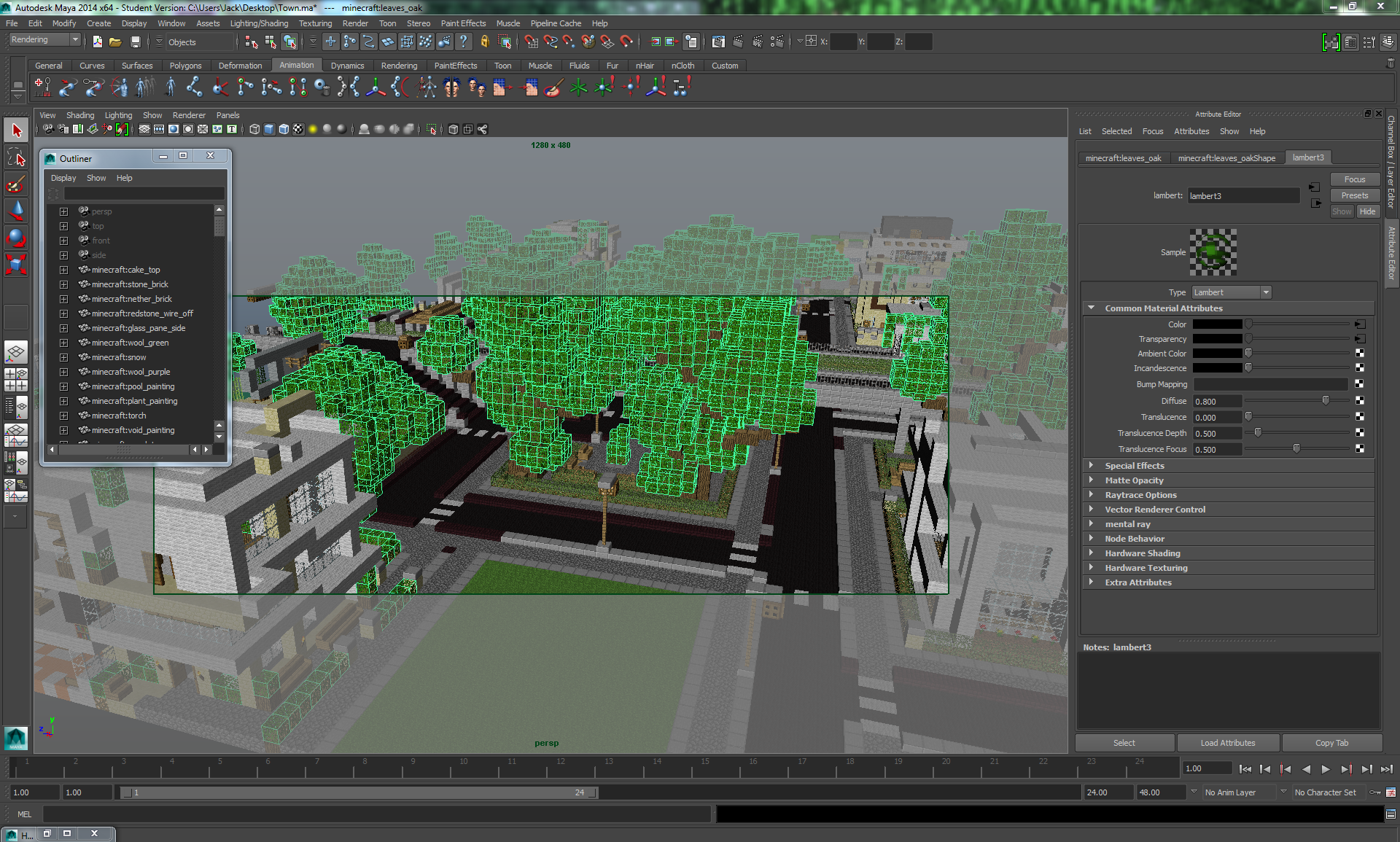Click the Paint Skin Weights shelf icon
The height and width of the screenshot is (842, 1400).
(553, 88)
